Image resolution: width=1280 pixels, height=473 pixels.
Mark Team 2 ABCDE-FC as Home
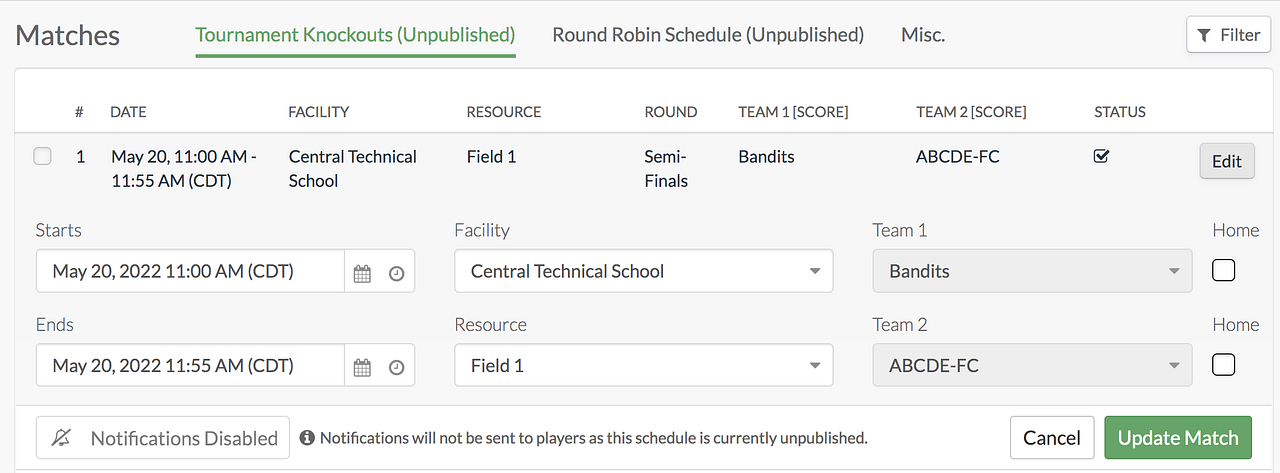(x=1223, y=365)
